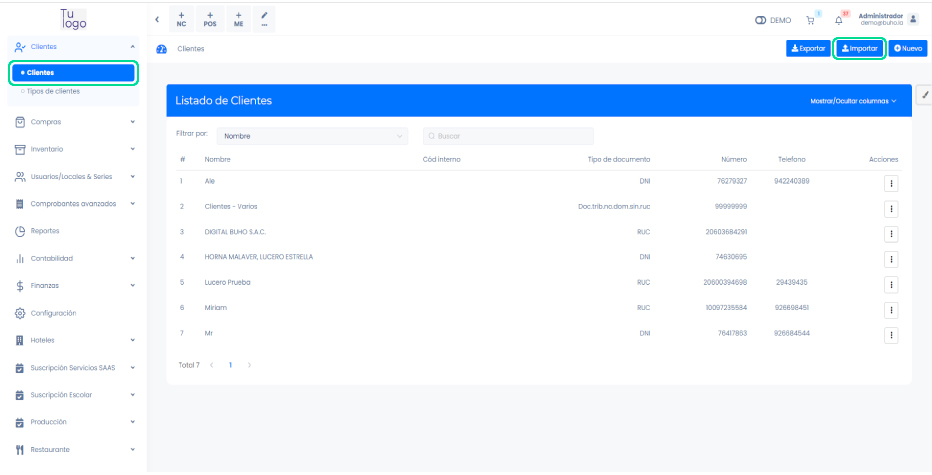Click the Importar button
This screenshot has width=932, height=475.
859,48
